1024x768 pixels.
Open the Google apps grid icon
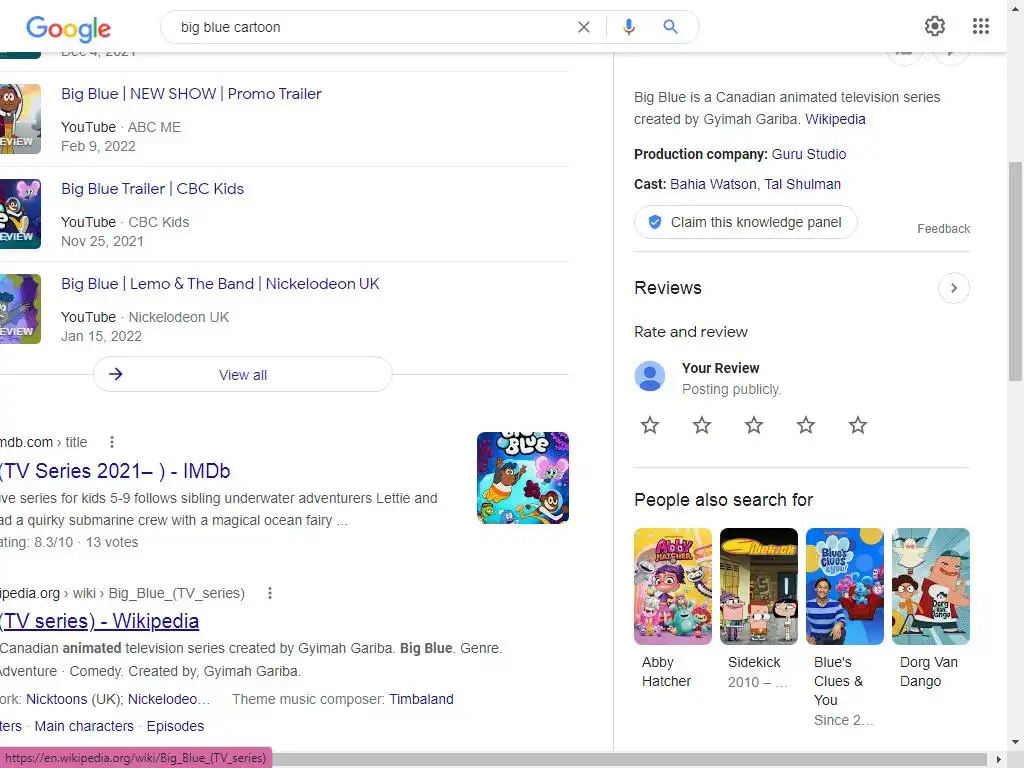[x=980, y=26]
